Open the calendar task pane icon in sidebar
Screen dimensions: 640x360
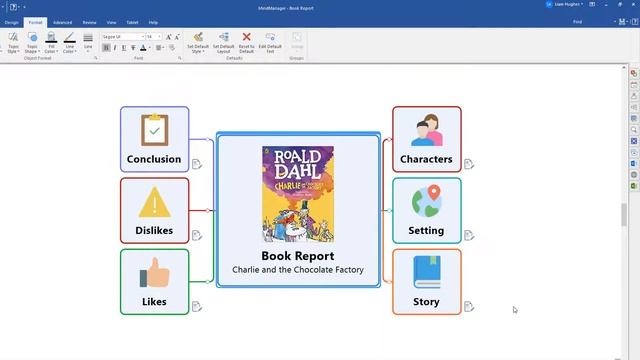click(x=634, y=85)
